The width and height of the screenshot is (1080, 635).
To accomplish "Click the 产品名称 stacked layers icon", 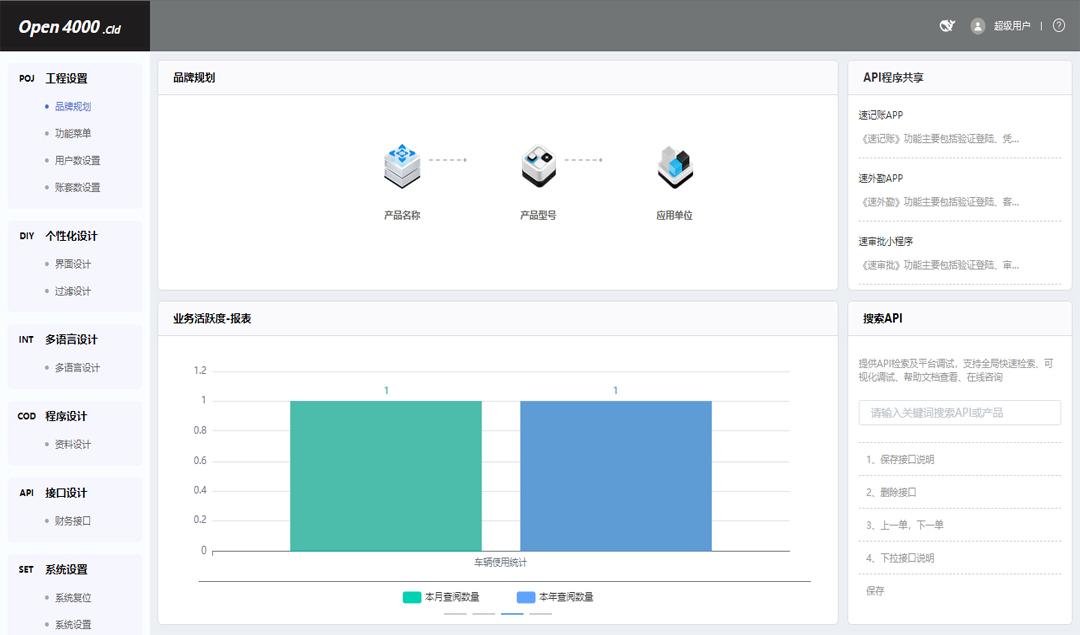I will point(402,166).
